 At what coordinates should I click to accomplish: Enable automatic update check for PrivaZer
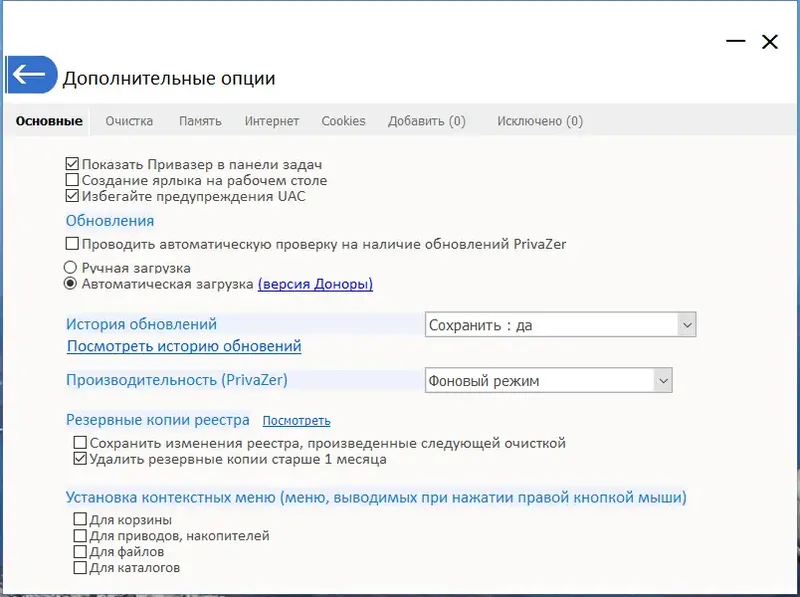click(x=72, y=244)
